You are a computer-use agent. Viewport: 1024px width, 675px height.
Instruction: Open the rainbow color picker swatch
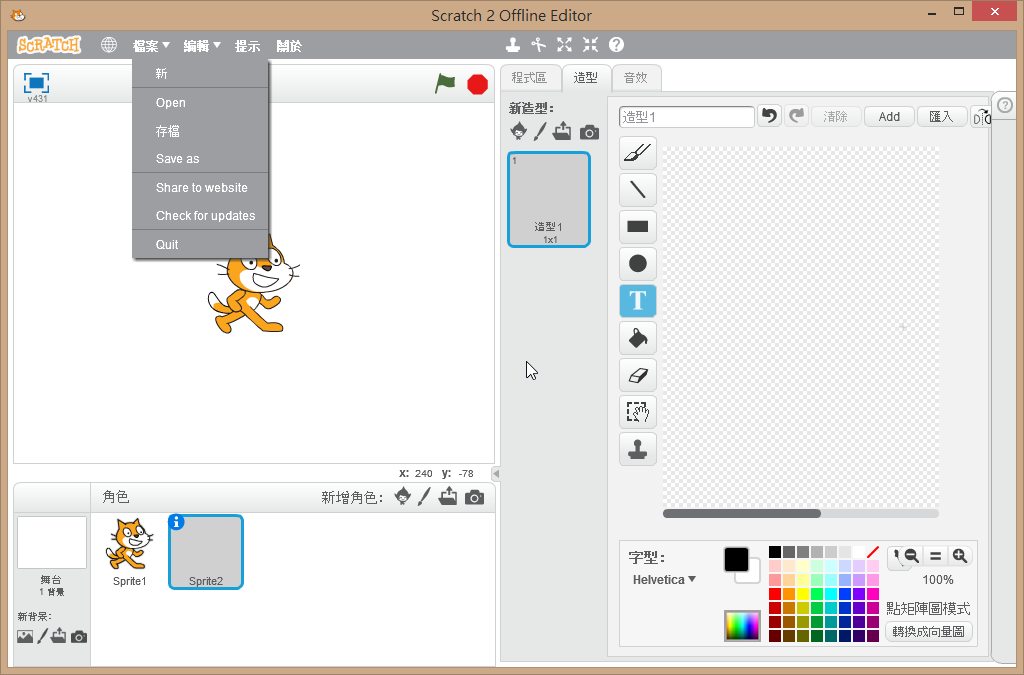(742, 626)
